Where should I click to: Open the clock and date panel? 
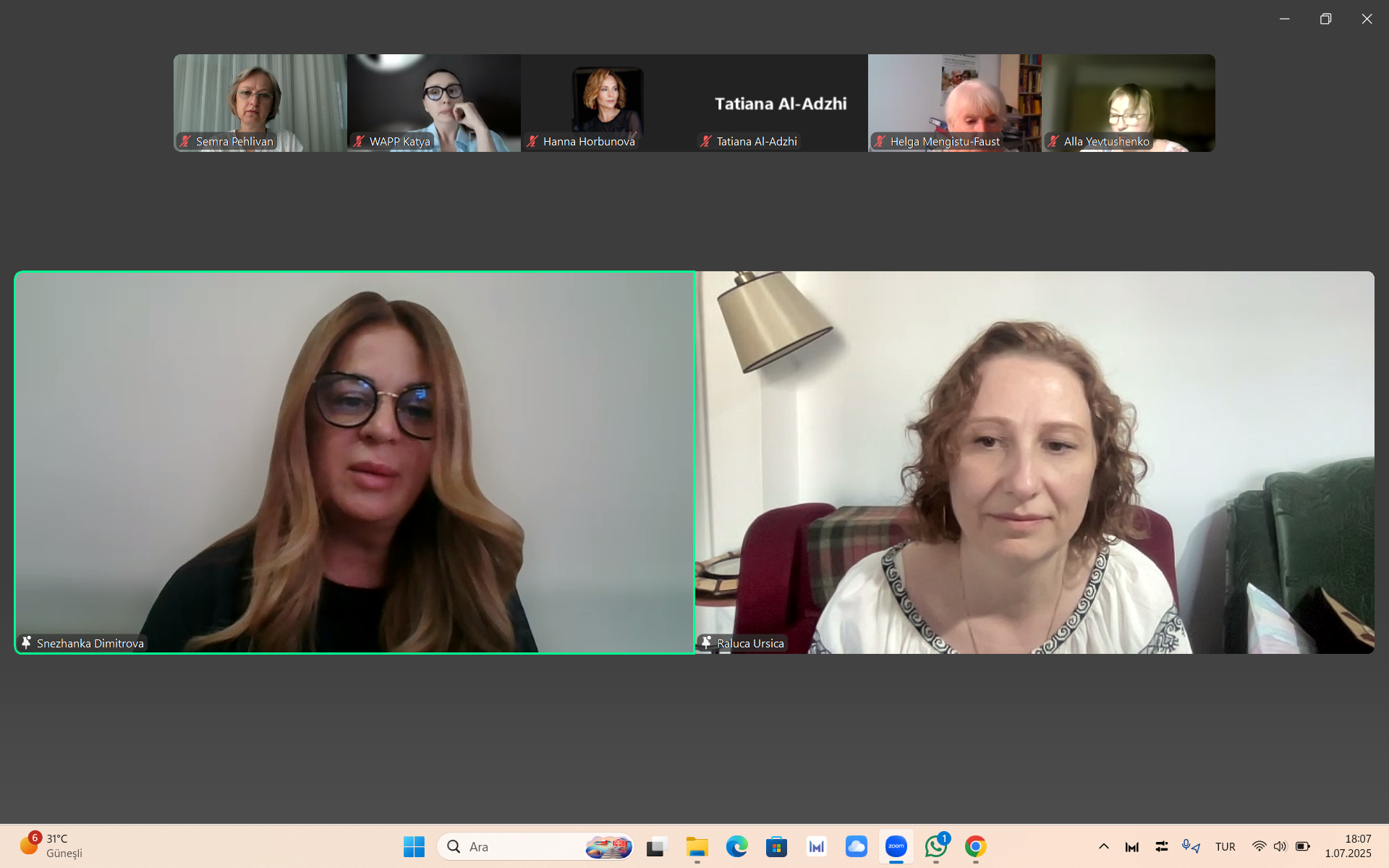point(1348,846)
